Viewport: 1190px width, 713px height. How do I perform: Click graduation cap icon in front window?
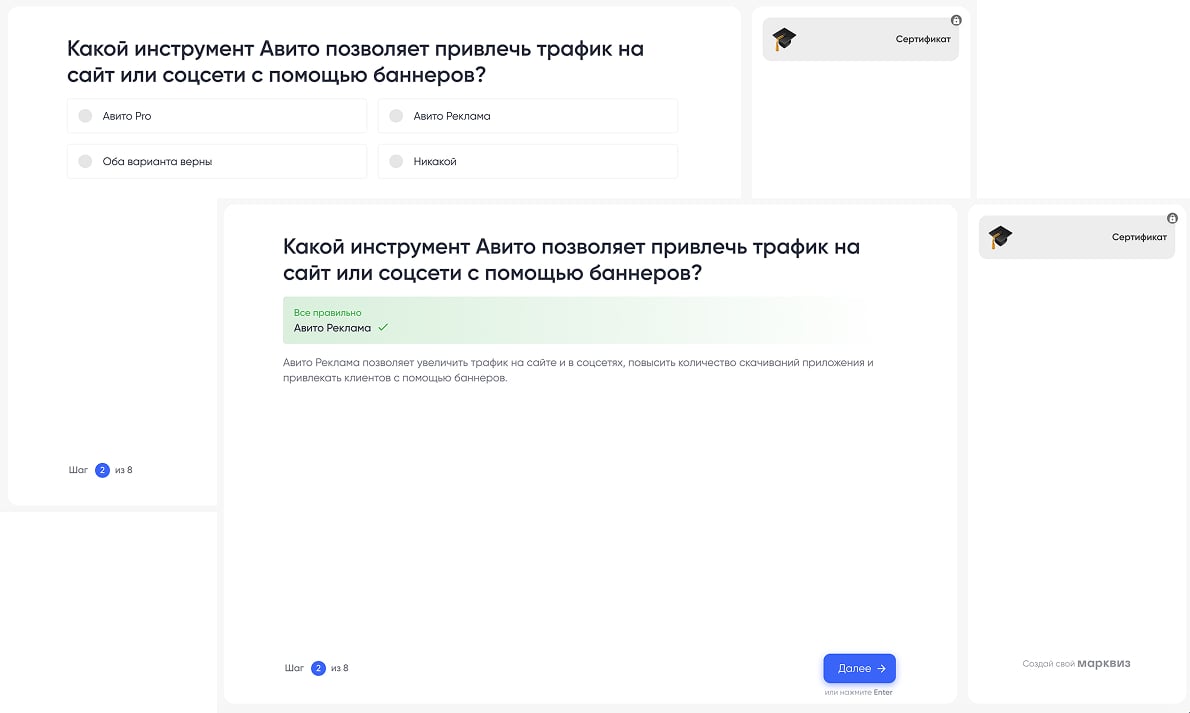[x=1000, y=237]
